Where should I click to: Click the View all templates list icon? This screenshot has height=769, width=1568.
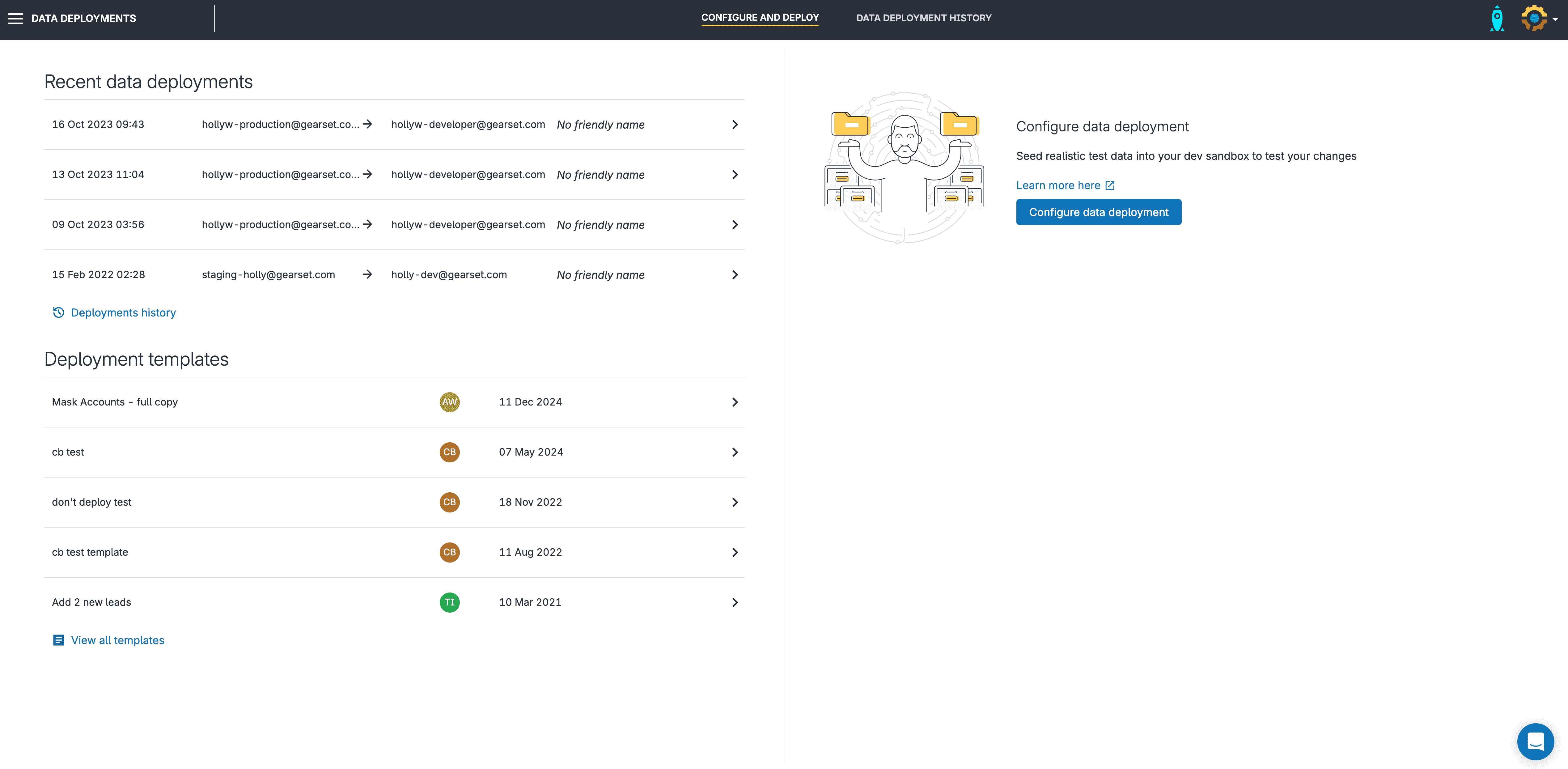point(58,640)
